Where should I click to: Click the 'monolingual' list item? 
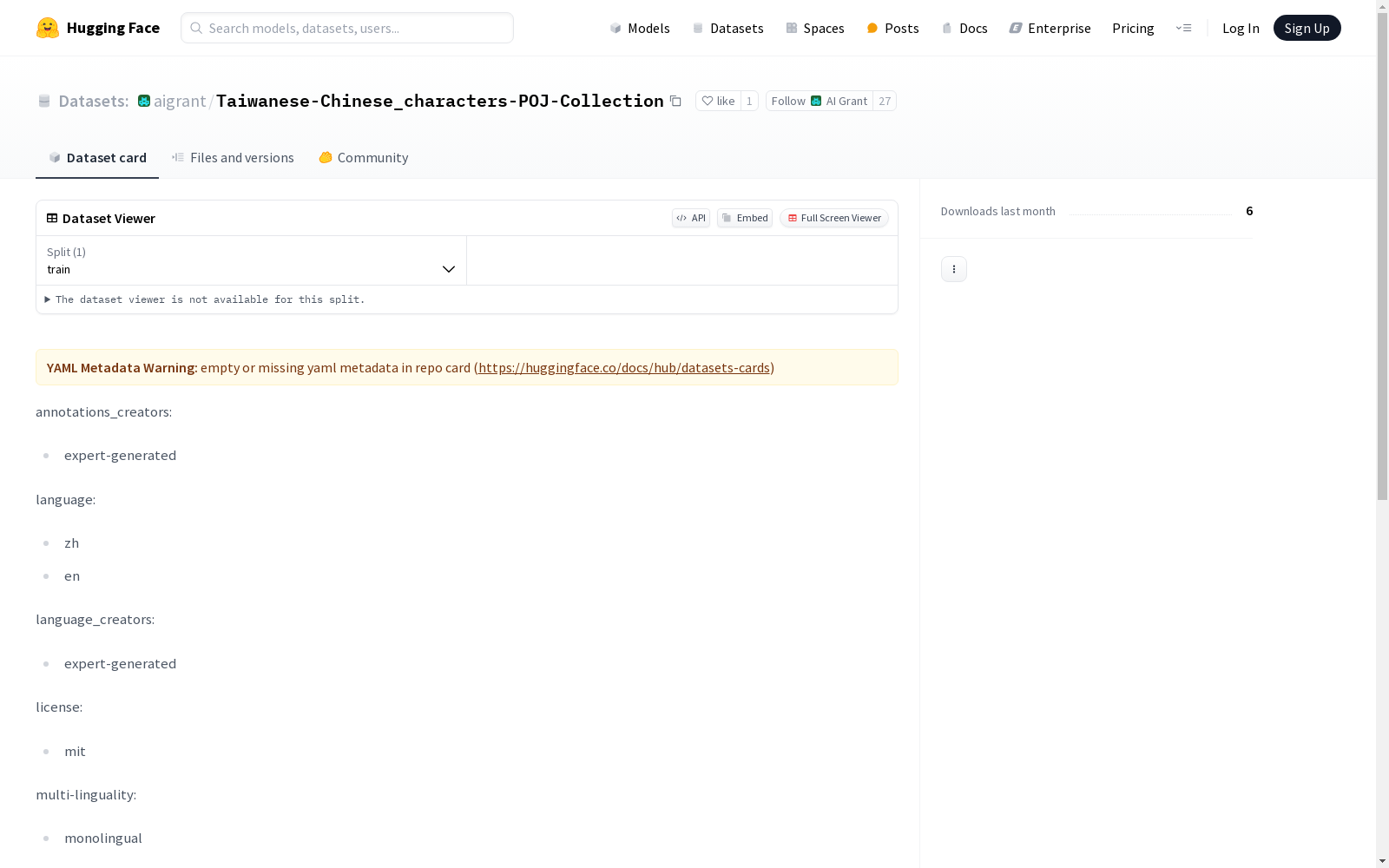(x=103, y=838)
